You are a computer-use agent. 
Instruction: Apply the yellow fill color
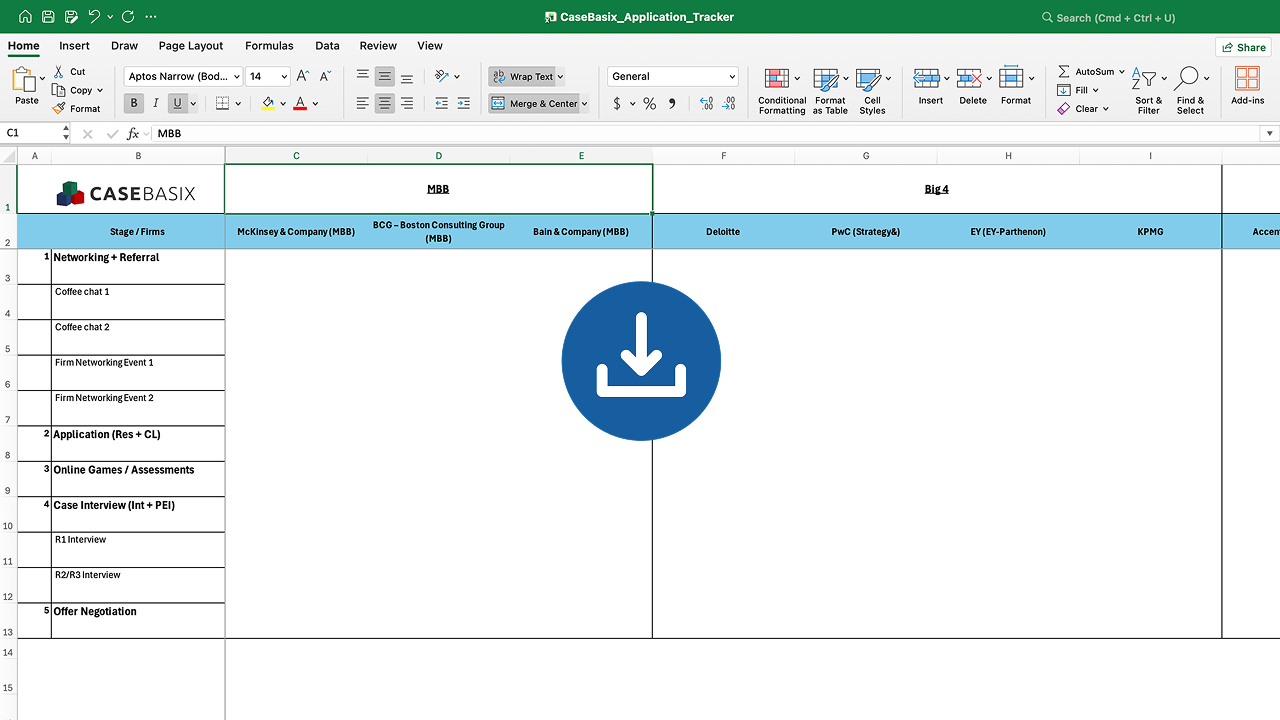(268, 103)
